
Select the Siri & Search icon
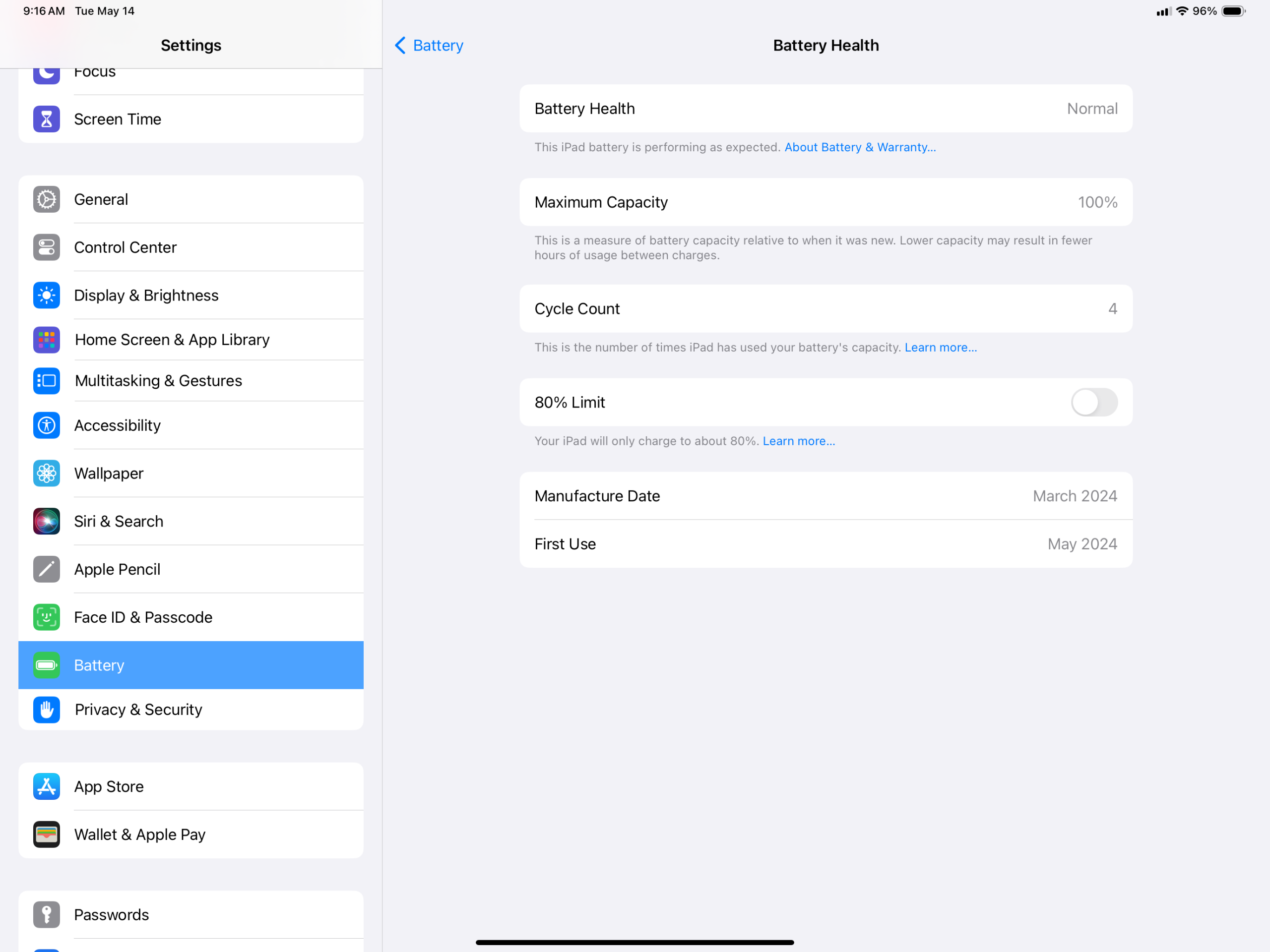click(46, 521)
